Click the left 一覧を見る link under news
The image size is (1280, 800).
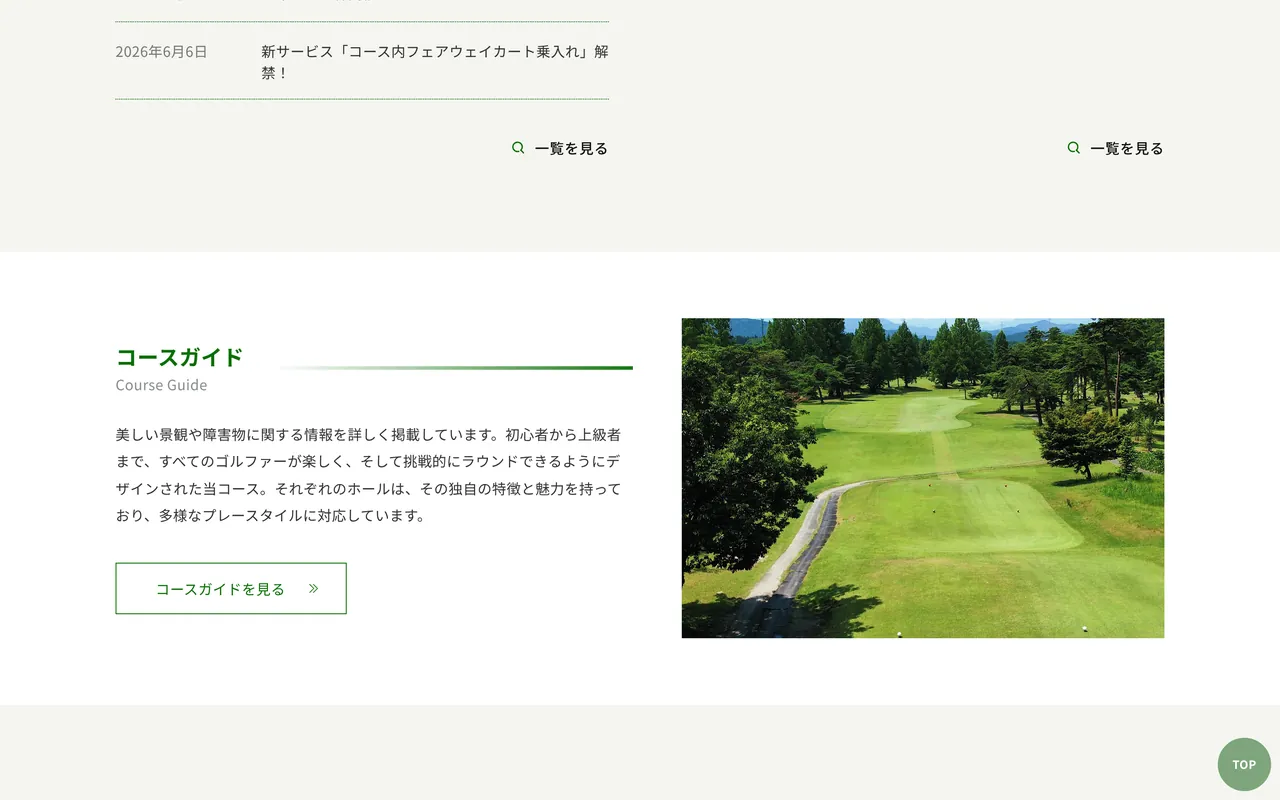pos(560,148)
